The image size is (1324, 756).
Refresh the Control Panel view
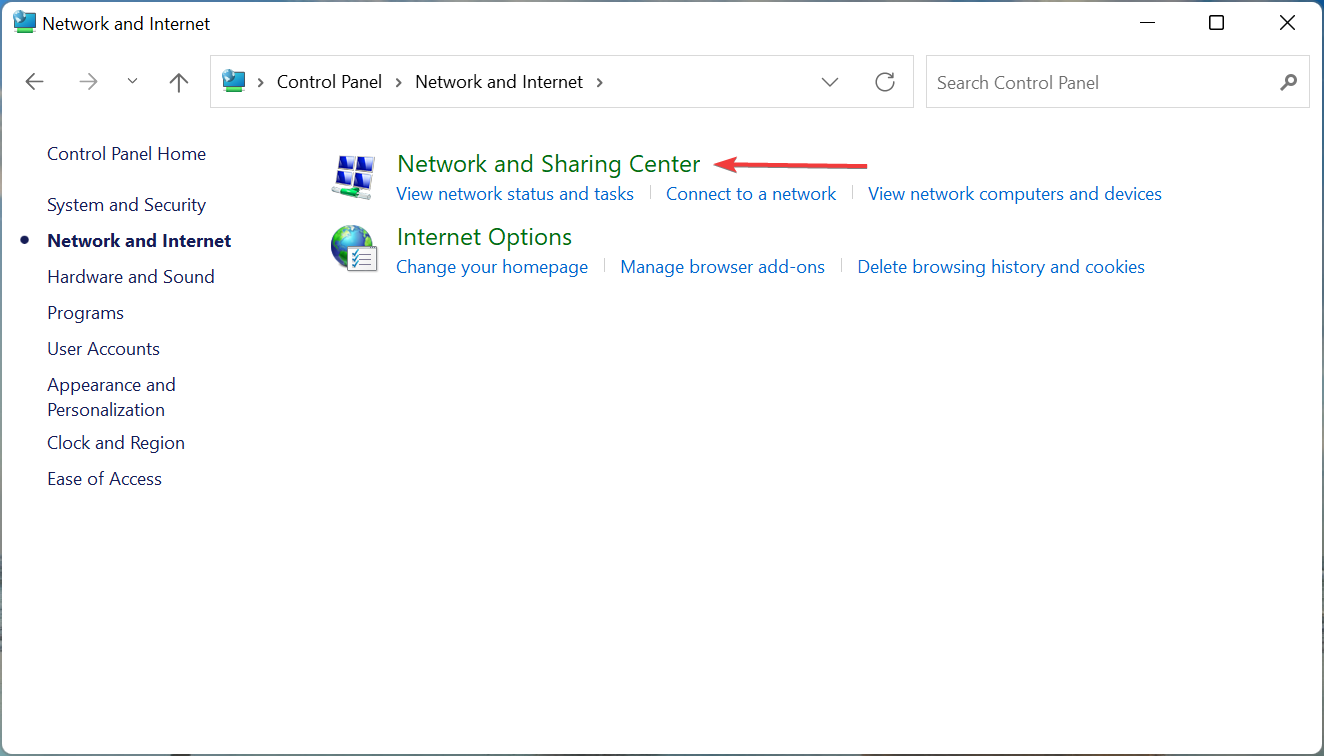[884, 82]
